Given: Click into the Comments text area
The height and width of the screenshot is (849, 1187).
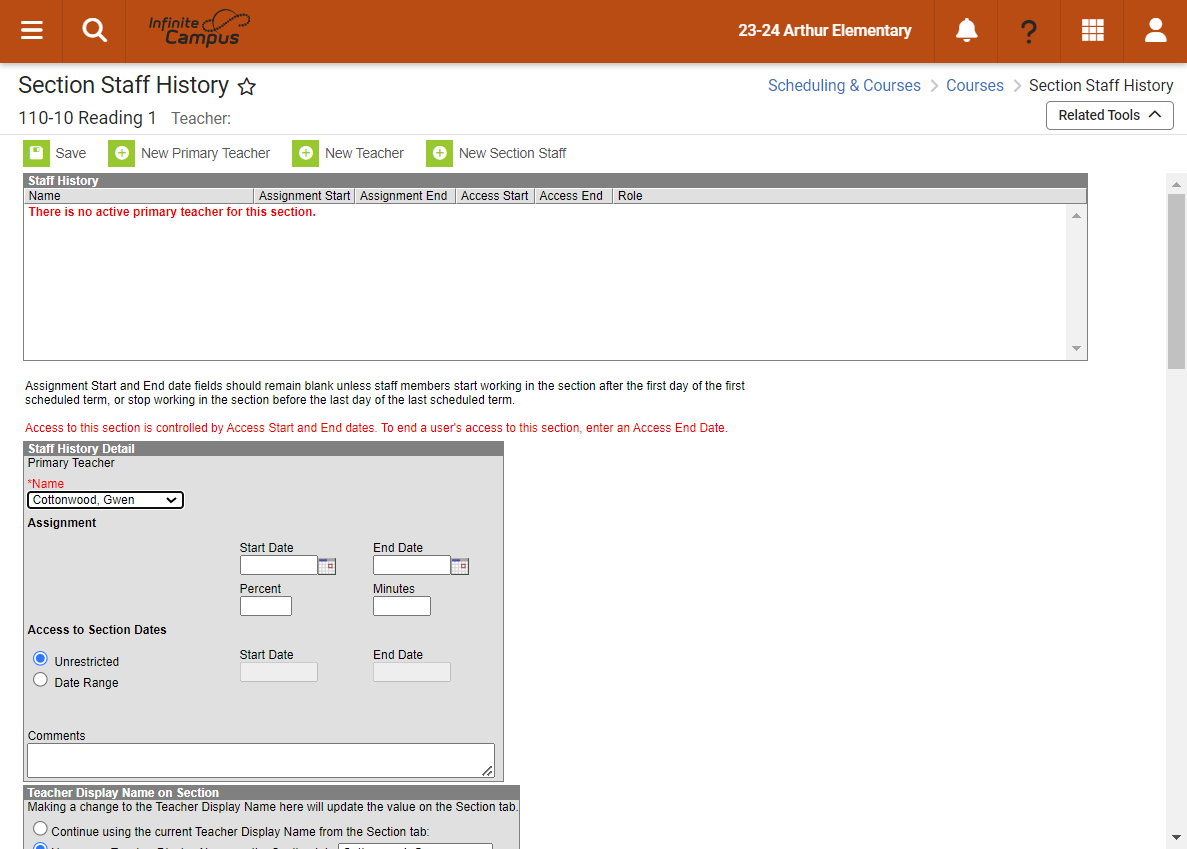Looking at the screenshot, I should pyautogui.click(x=260, y=760).
